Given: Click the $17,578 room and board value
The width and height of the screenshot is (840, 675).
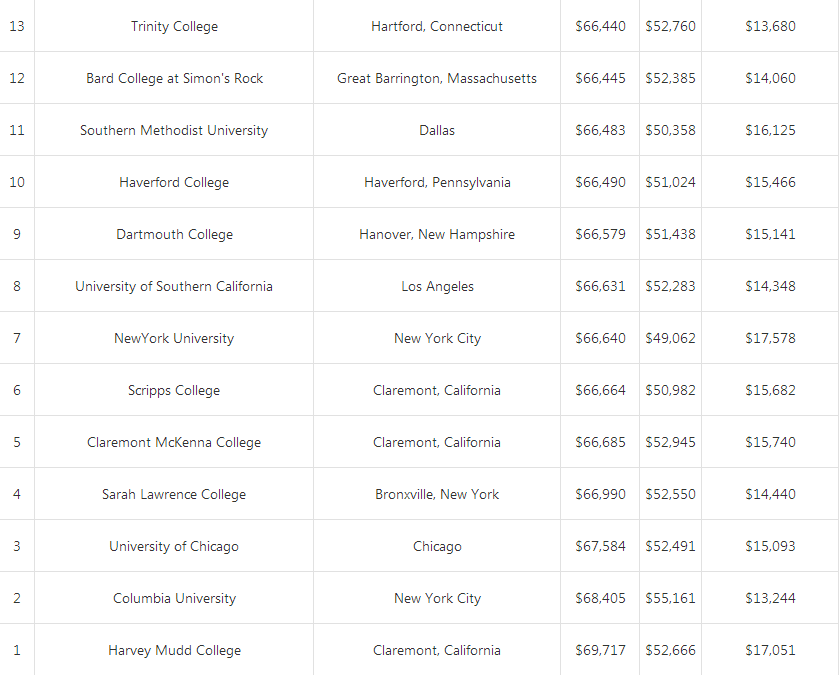Looking at the screenshot, I should pyautogui.click(x=770, y=338).
